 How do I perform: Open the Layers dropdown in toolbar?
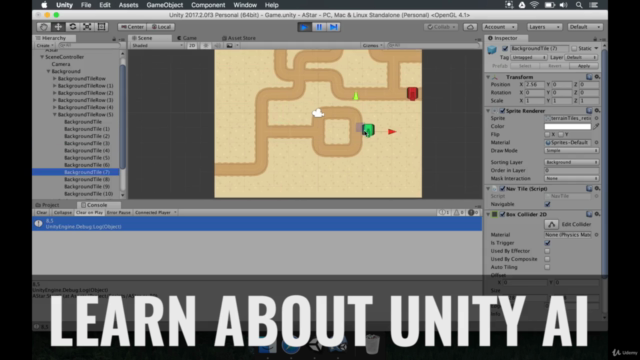point(544,27)
